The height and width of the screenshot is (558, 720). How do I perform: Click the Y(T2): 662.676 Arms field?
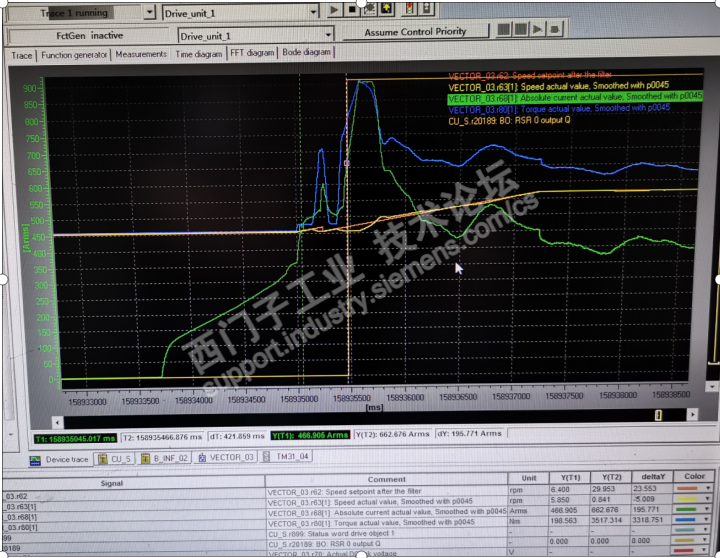[x=392, y=434]
